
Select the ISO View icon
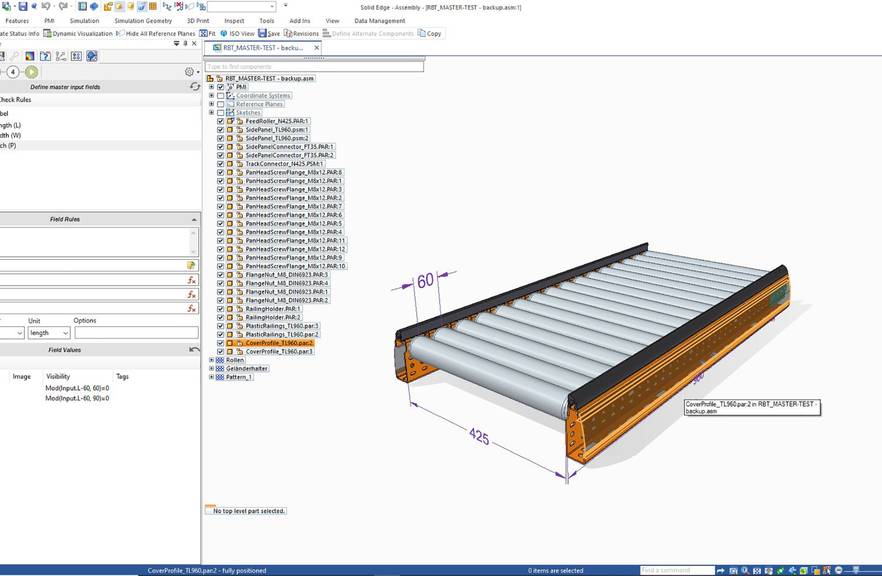point(232,32)
